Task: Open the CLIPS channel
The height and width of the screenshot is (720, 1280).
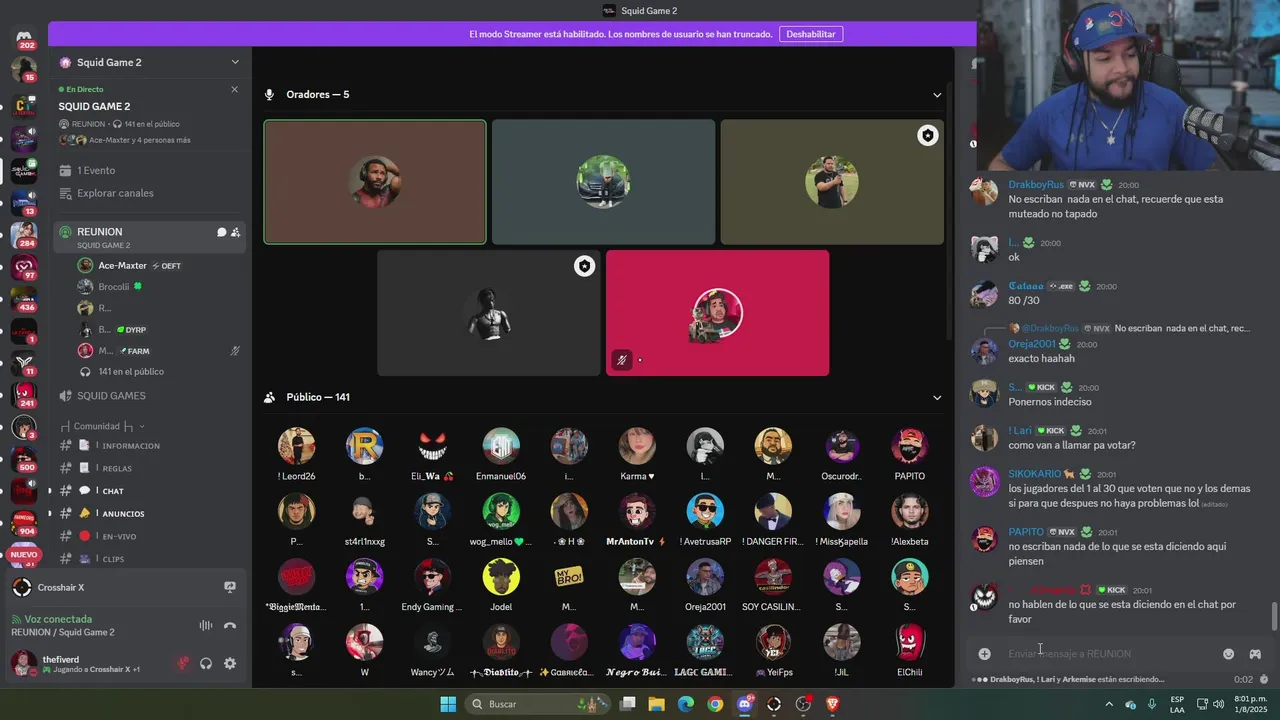Action: point(113,558)
